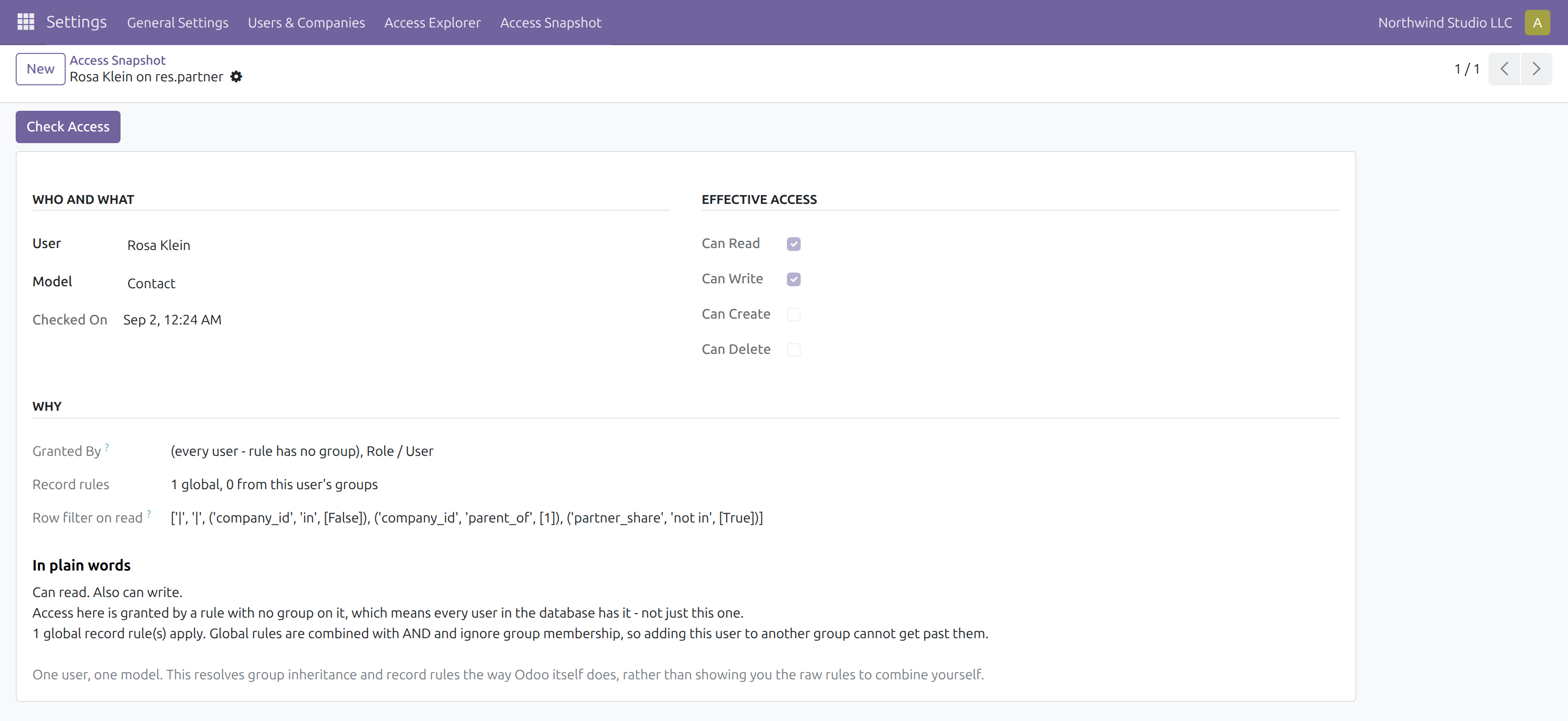Go to previous record arrow
Image resolution: width=1568 pixels, height=721 pixels.
1504,69
